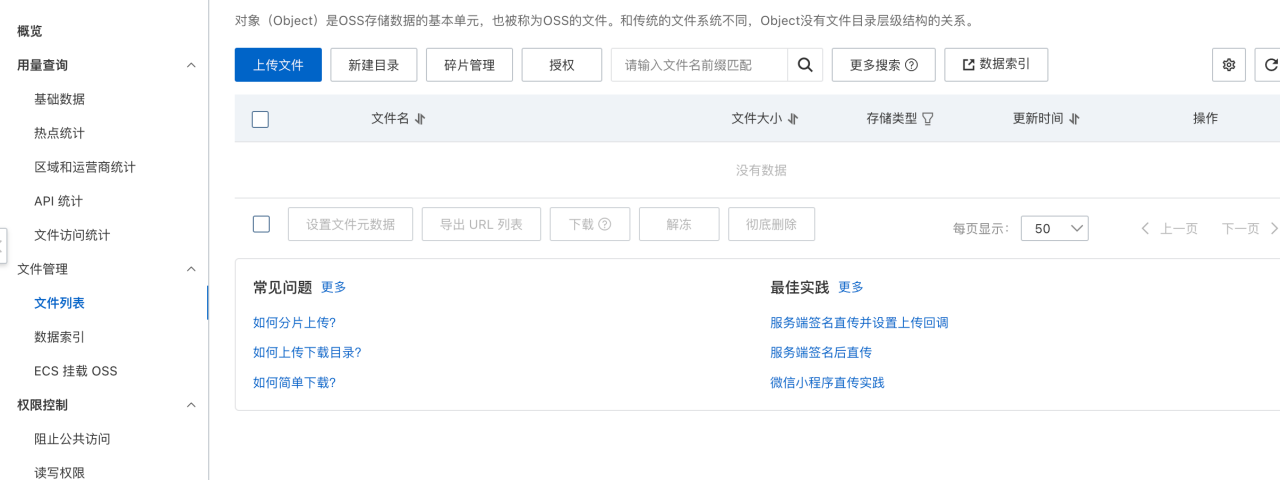Go to 上一页 page
The image size is (1280, 480).
tap(1169, 228)
